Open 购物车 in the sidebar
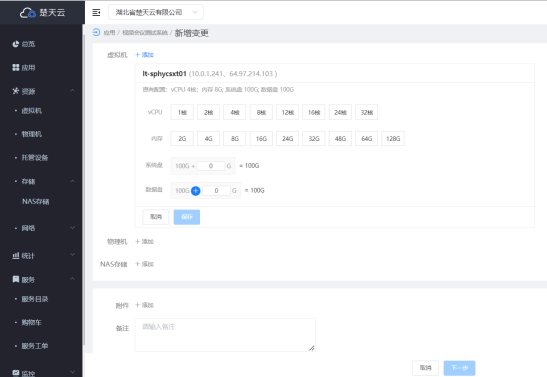 [x=31, y=322]
